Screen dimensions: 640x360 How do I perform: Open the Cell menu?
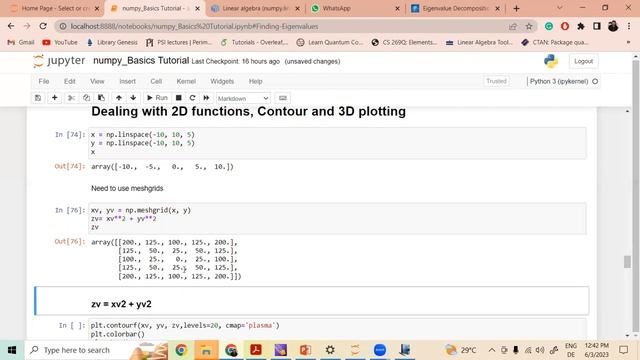pos(156,81)
